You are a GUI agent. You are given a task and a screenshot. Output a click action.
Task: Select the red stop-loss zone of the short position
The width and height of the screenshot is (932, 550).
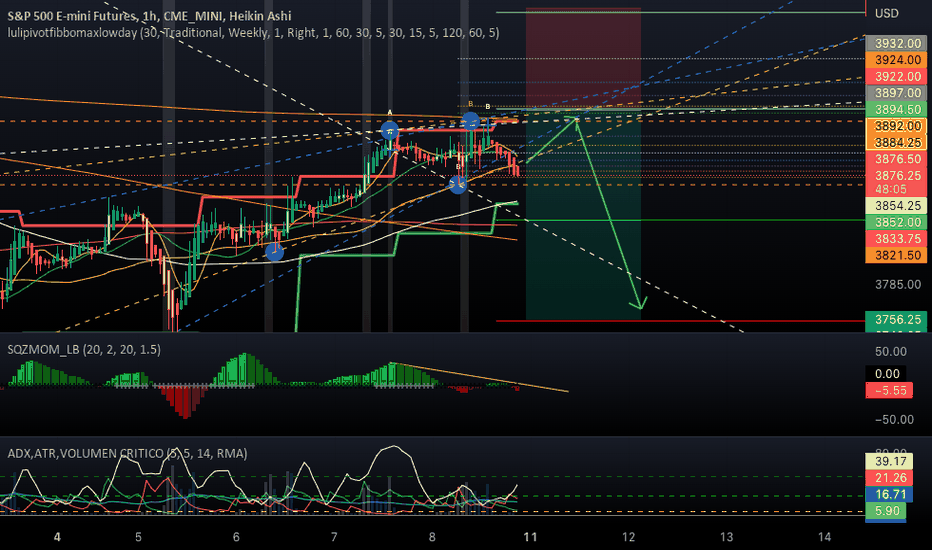point(583,59)
